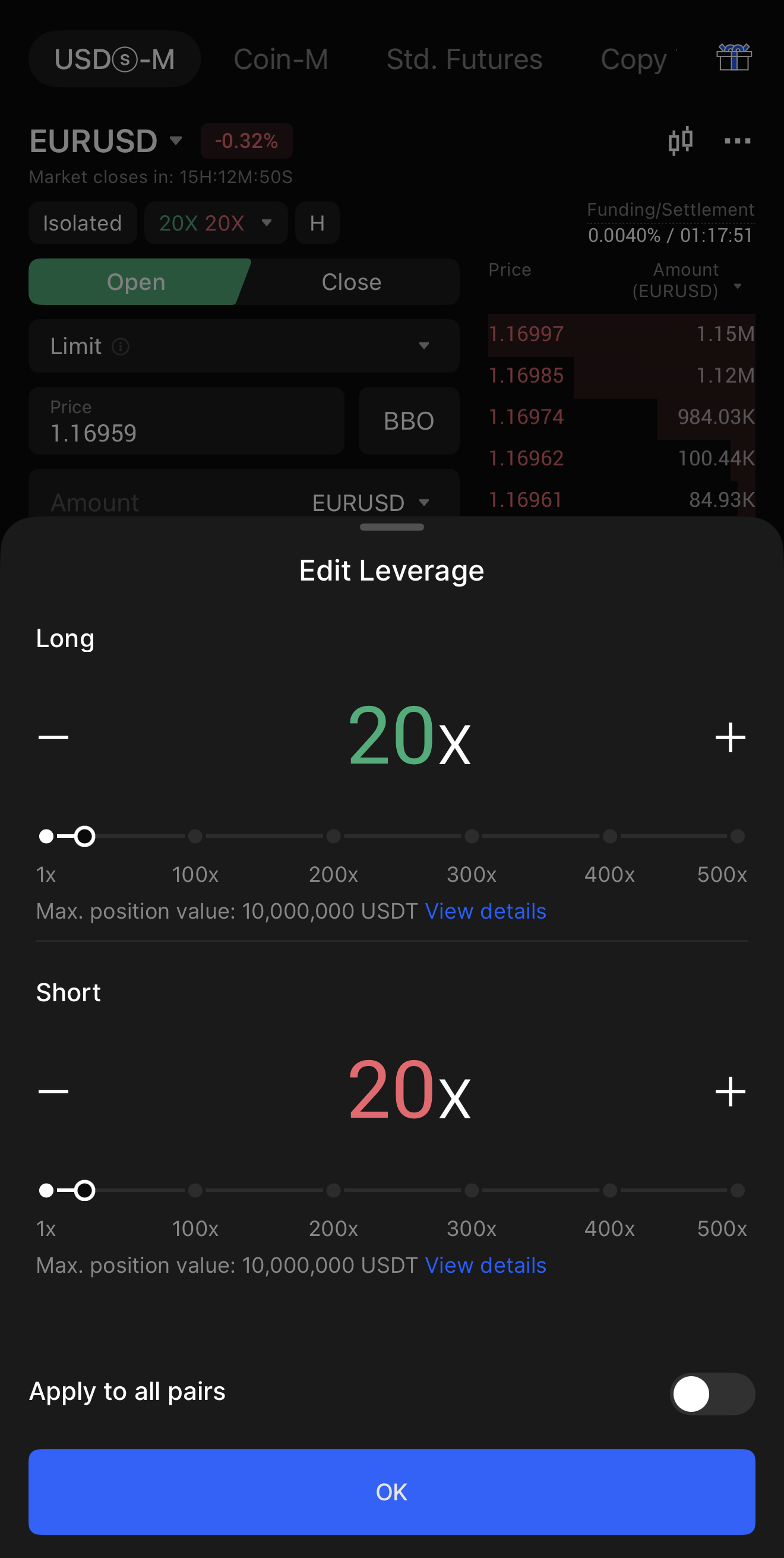Viewport: 784px width, 1558px height.
Task: Switch to Std. Futures tab
Action: pos(464,59)
